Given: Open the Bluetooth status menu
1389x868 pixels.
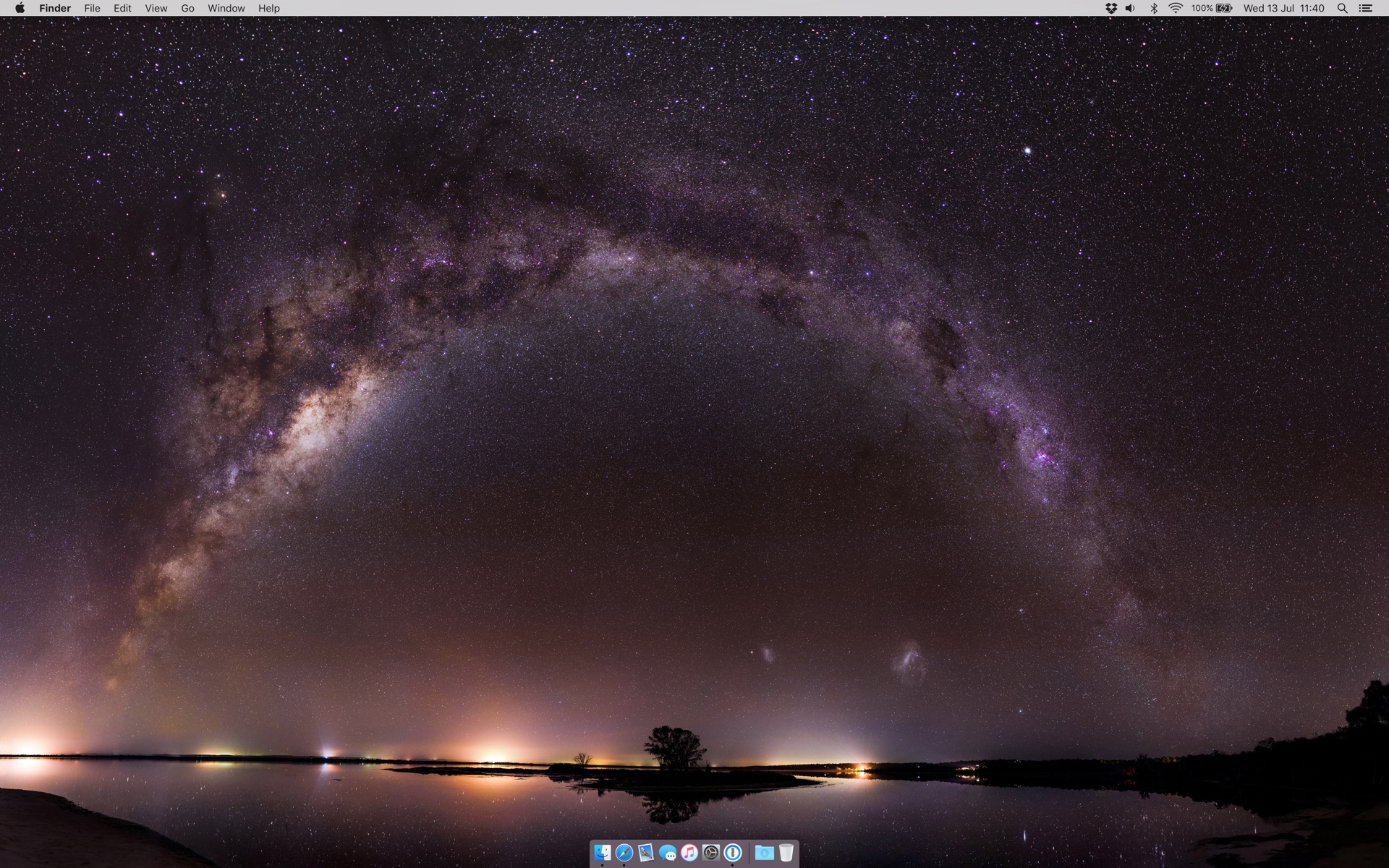Looking at the screenshot, I should [x=1154, y=8].
